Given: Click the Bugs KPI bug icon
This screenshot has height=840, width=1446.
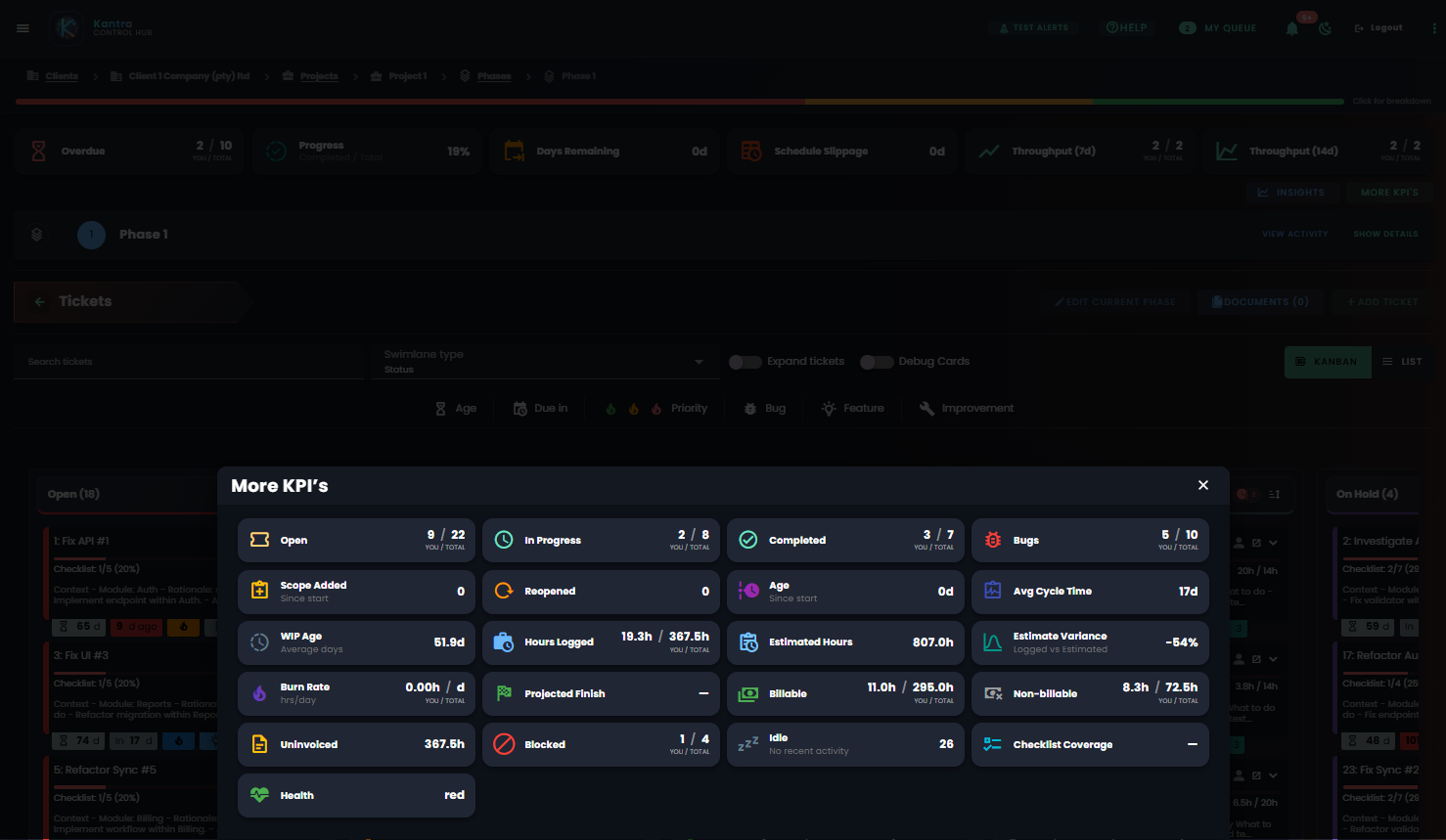Looking at the screenshot, I should pyautogui.click(x=992, y=540).
